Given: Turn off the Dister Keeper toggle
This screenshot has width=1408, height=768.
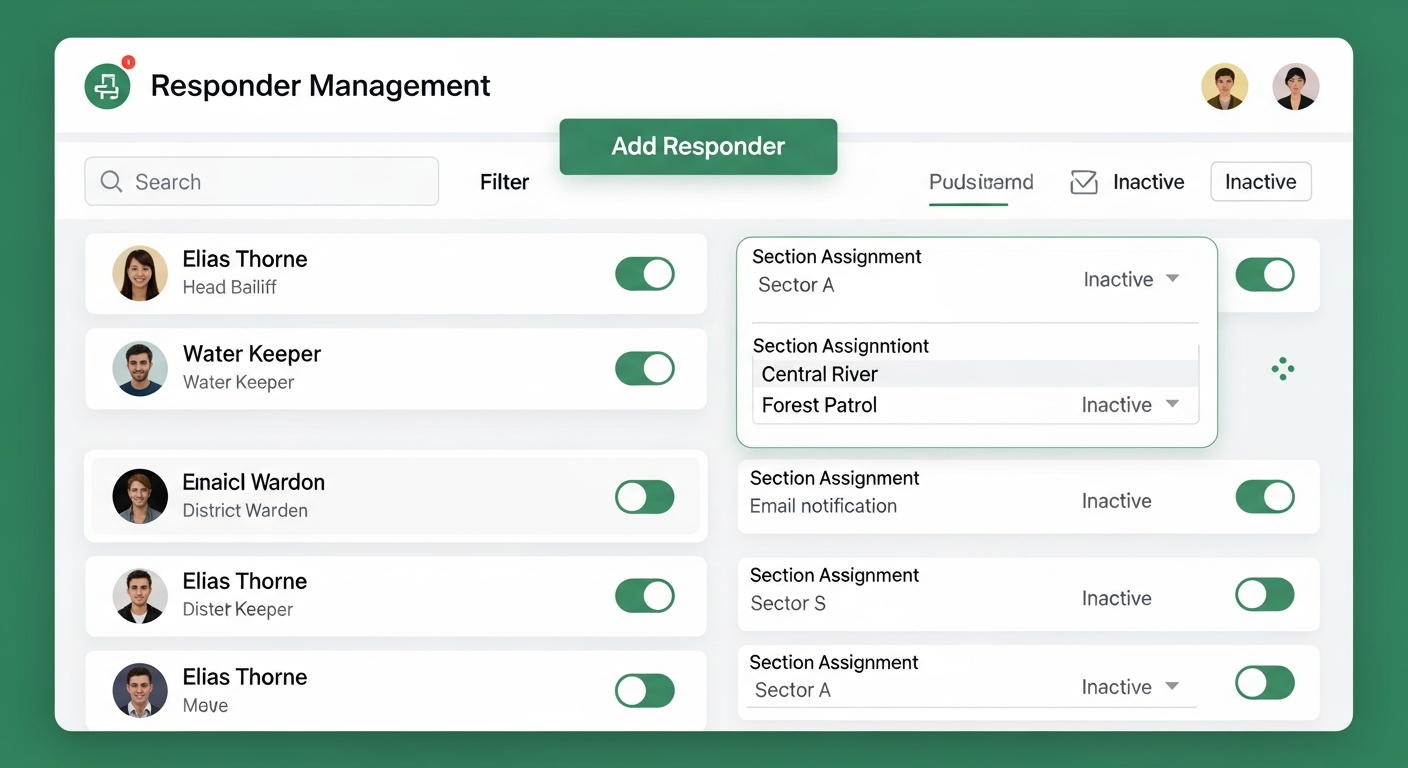Looking at the screenshot, I should coord(645,595).
